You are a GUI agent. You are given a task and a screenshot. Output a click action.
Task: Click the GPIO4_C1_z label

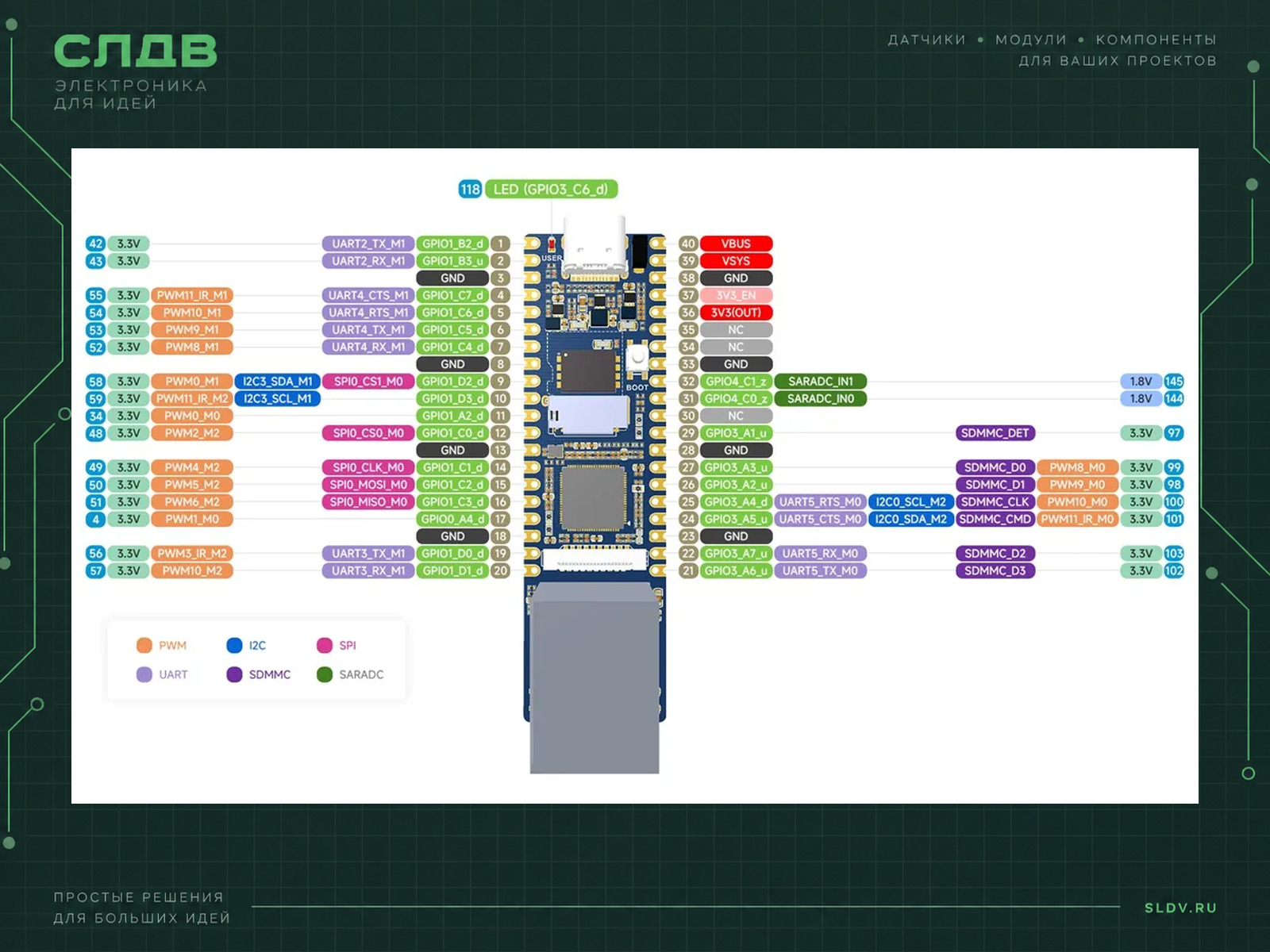tap(736, 382)
